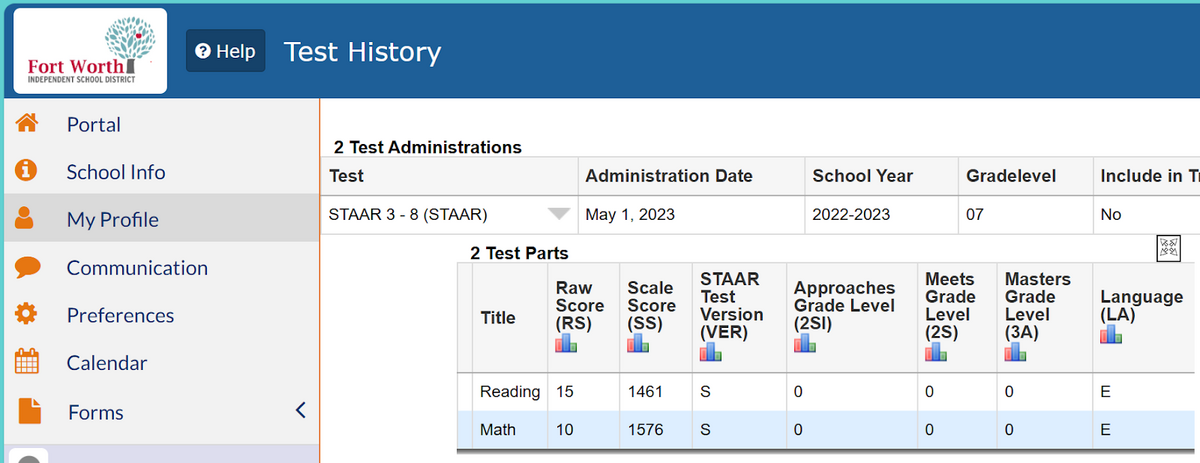Click the May 1, 2023 date cell
The image size is (1200, 463).
(691, 215)
